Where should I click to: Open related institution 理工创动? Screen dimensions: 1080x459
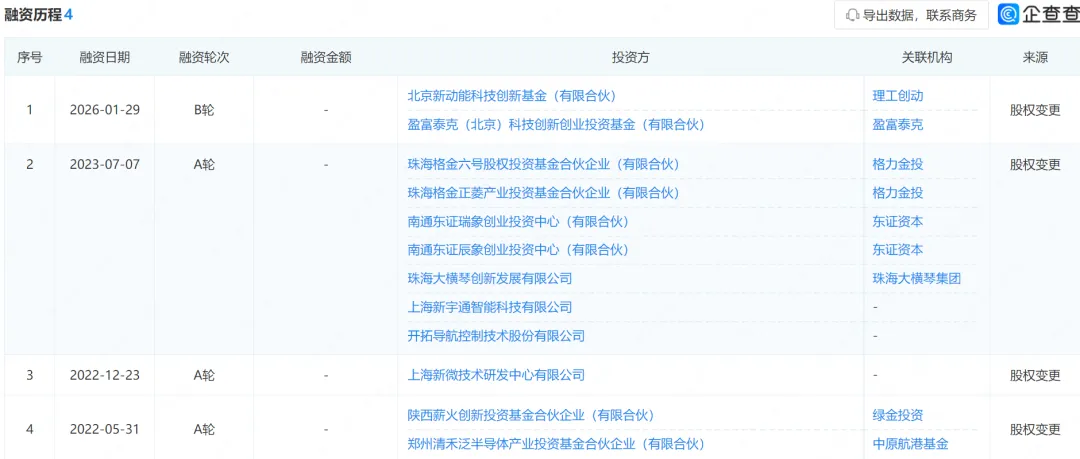tap(897, 96)
